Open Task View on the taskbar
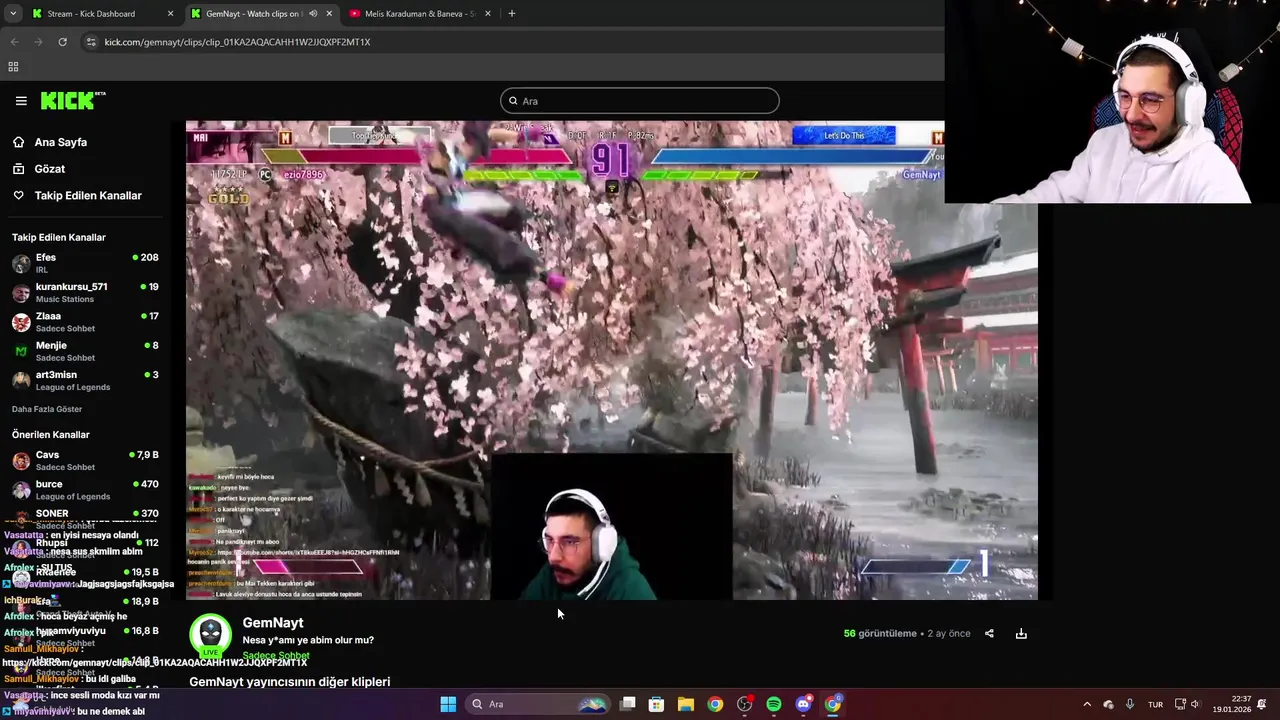Viewport: 1280px width, 720px height. [628, 704]
